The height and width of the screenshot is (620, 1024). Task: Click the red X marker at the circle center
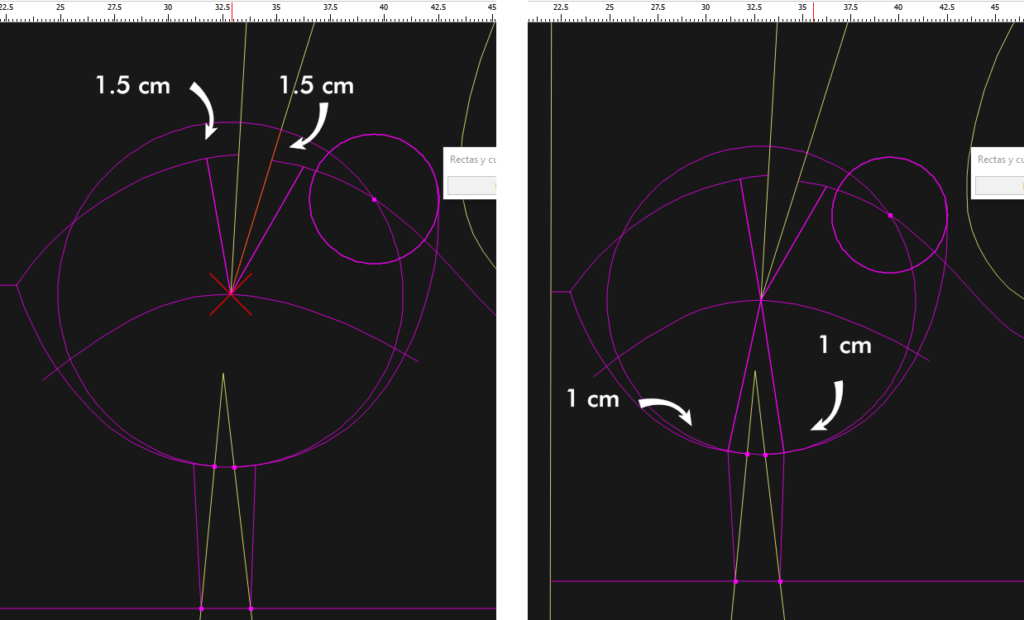[x=231, y=294]
